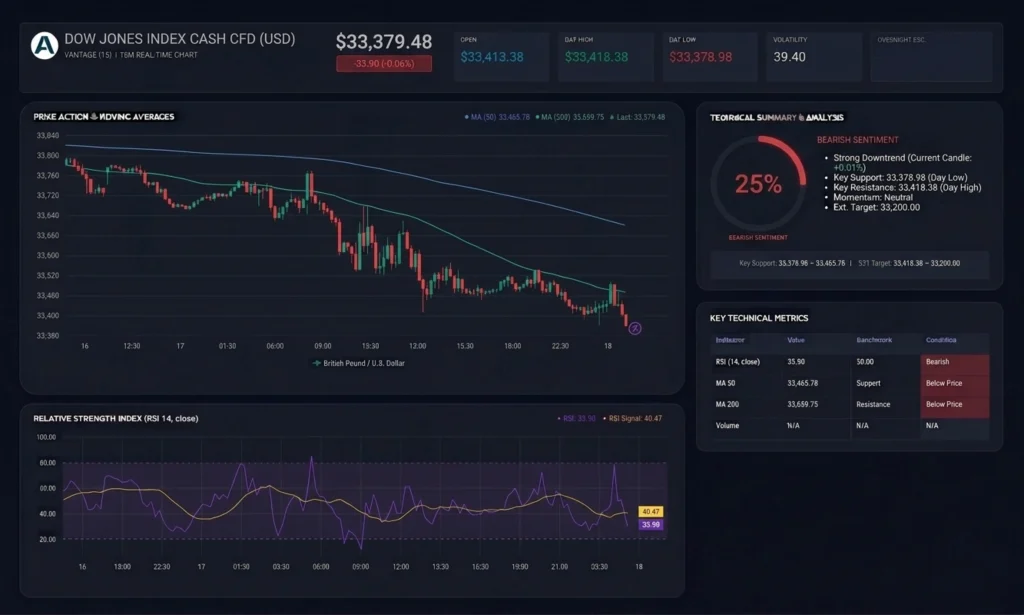Click the Indicator column header in metrics table
The width and height of the screenshot is (1024, 615).
tap(730, 340)
